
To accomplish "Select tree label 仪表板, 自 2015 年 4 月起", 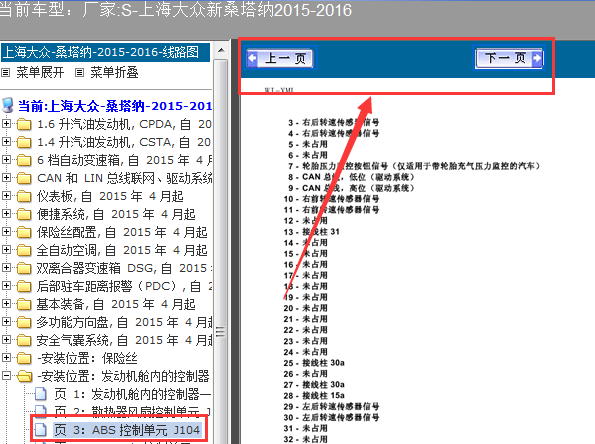I will click(110, 196).
